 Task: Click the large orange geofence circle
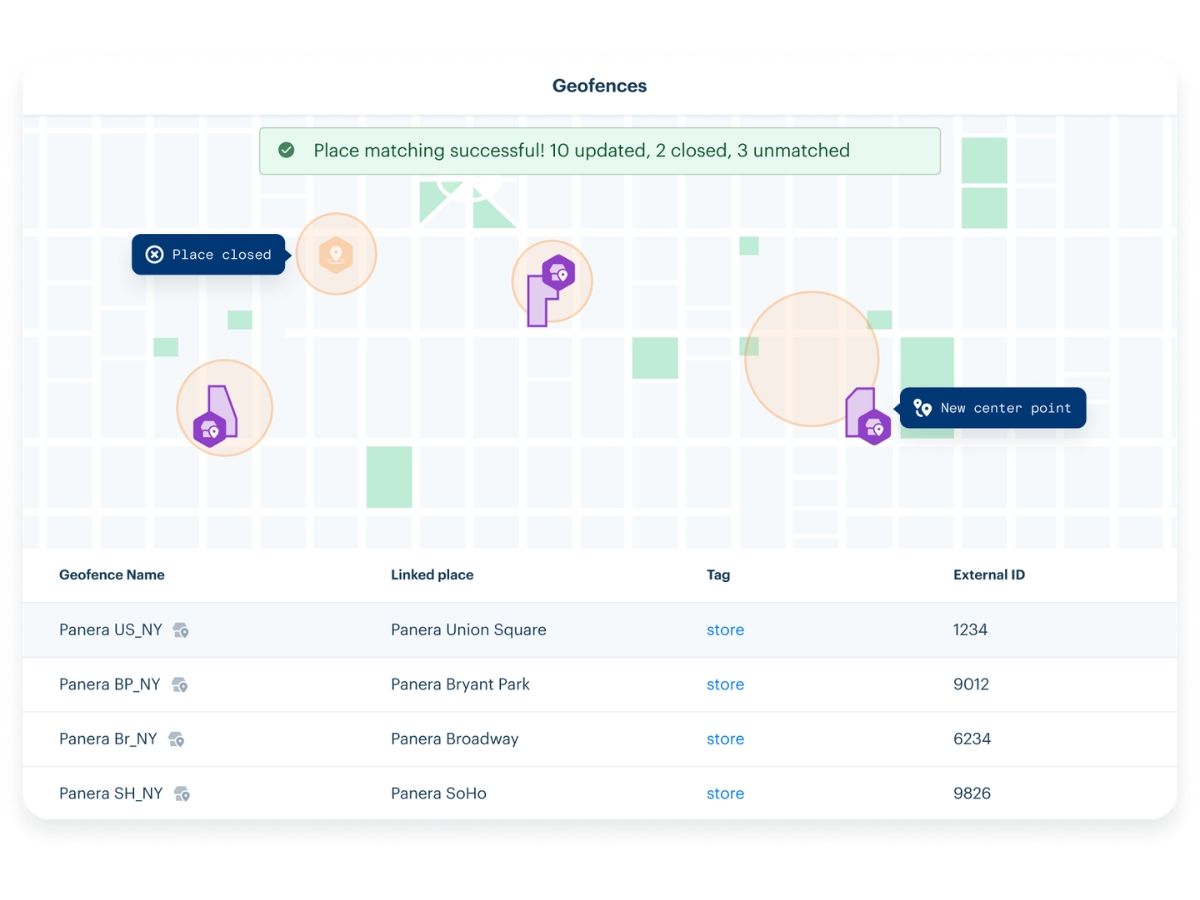coord(811,359)
